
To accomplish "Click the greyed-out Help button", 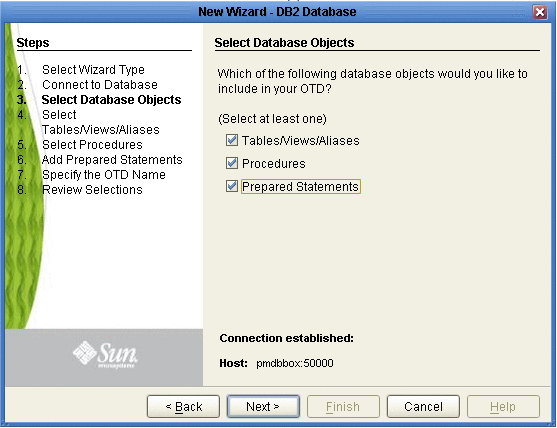I will [503, 406].
